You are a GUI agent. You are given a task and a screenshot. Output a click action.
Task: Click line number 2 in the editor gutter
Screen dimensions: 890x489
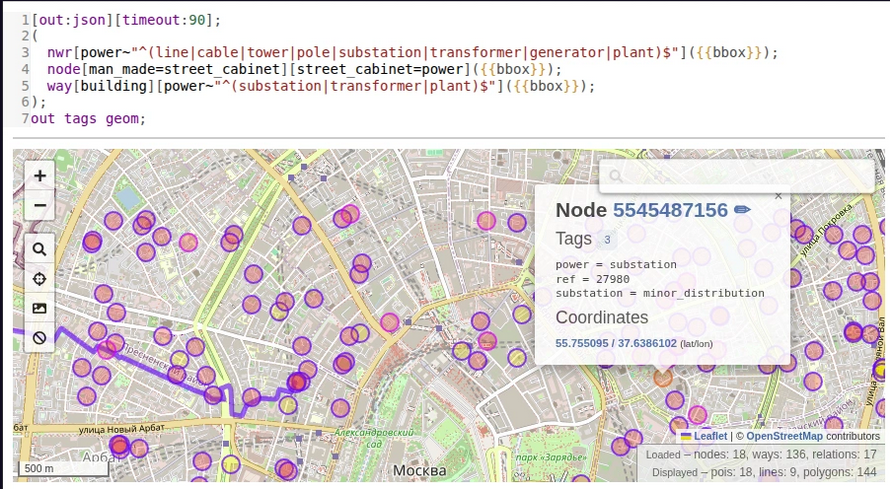[x=25, y=36]
